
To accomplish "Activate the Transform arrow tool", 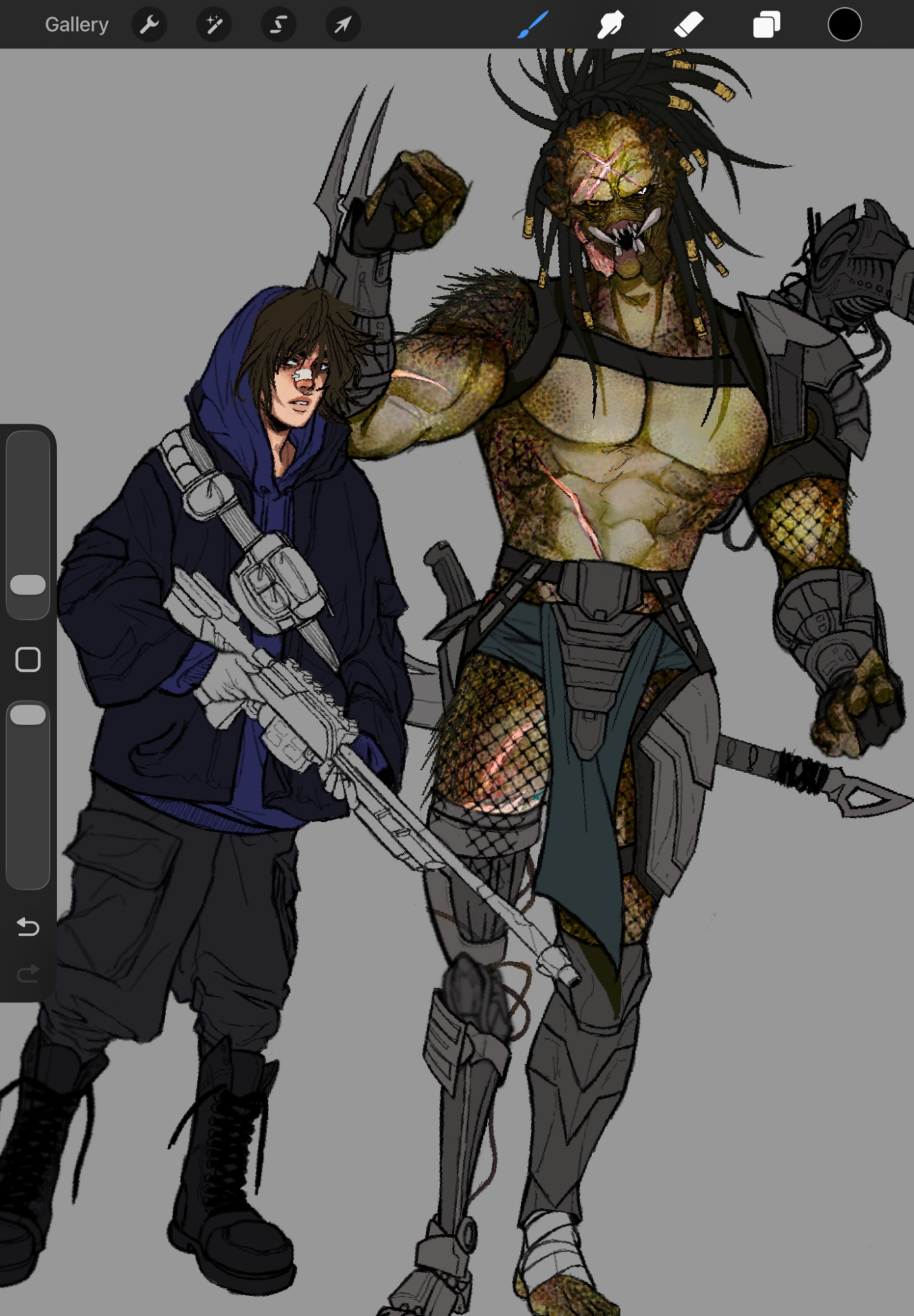I will [343, 25].
